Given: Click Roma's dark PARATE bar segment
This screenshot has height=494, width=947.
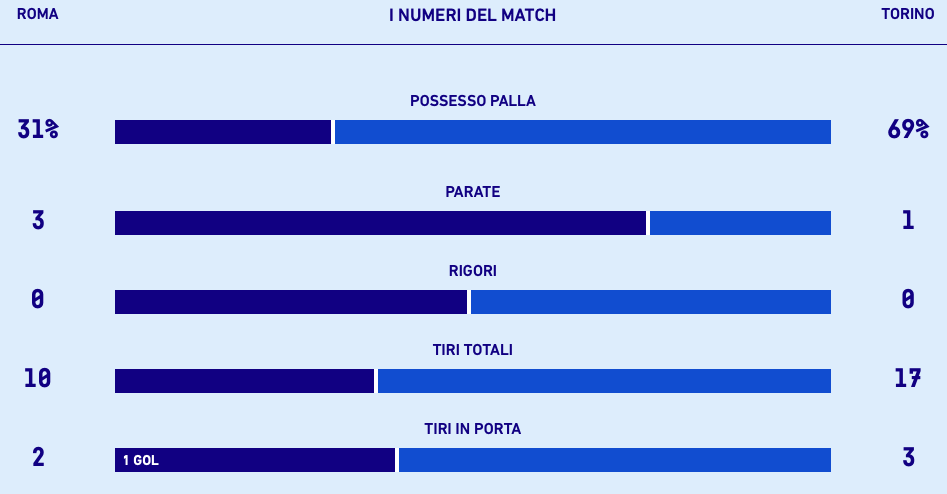Looking at the screenshot, I should tap(380, 223).
